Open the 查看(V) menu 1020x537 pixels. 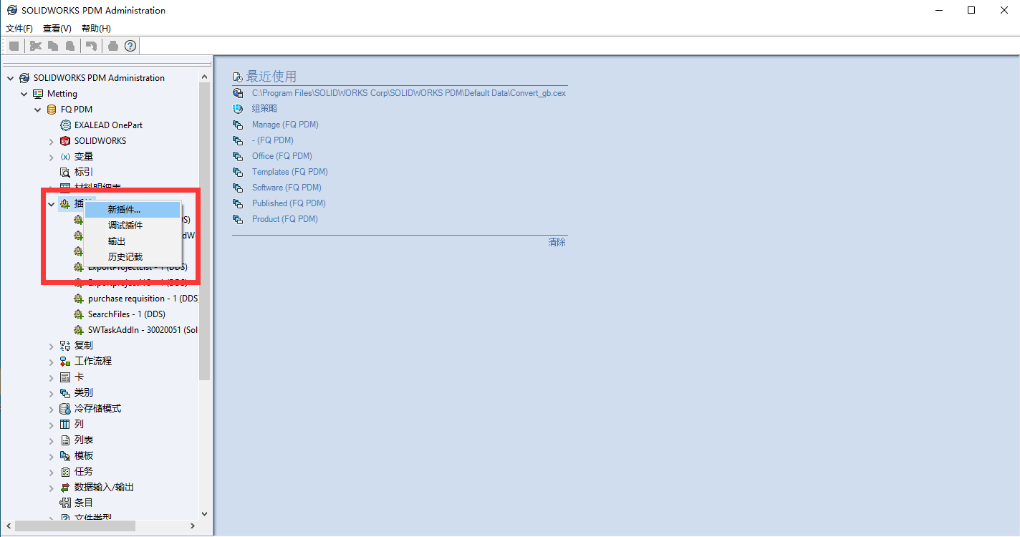pos(57,28)
